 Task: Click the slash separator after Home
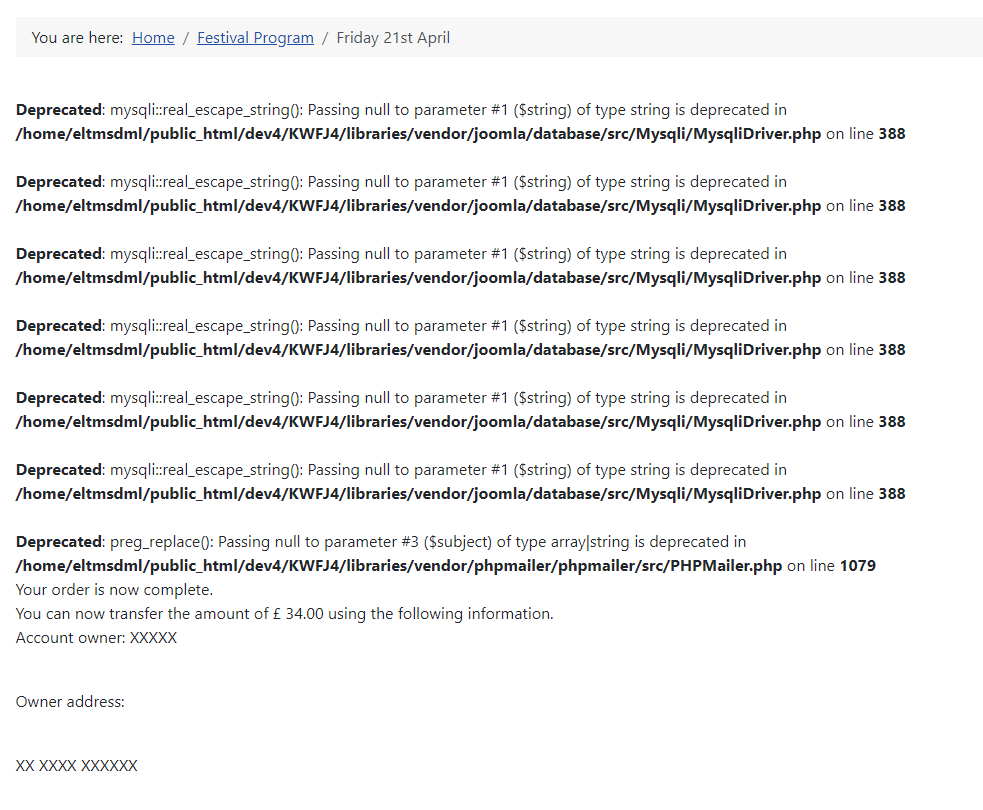click(x=186, y=38)
